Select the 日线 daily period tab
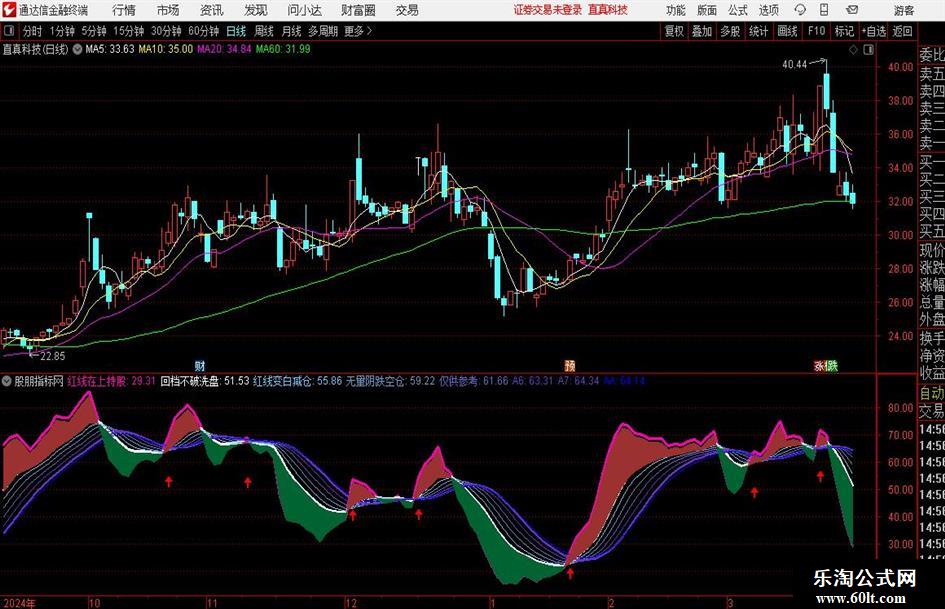 point(236,31)
